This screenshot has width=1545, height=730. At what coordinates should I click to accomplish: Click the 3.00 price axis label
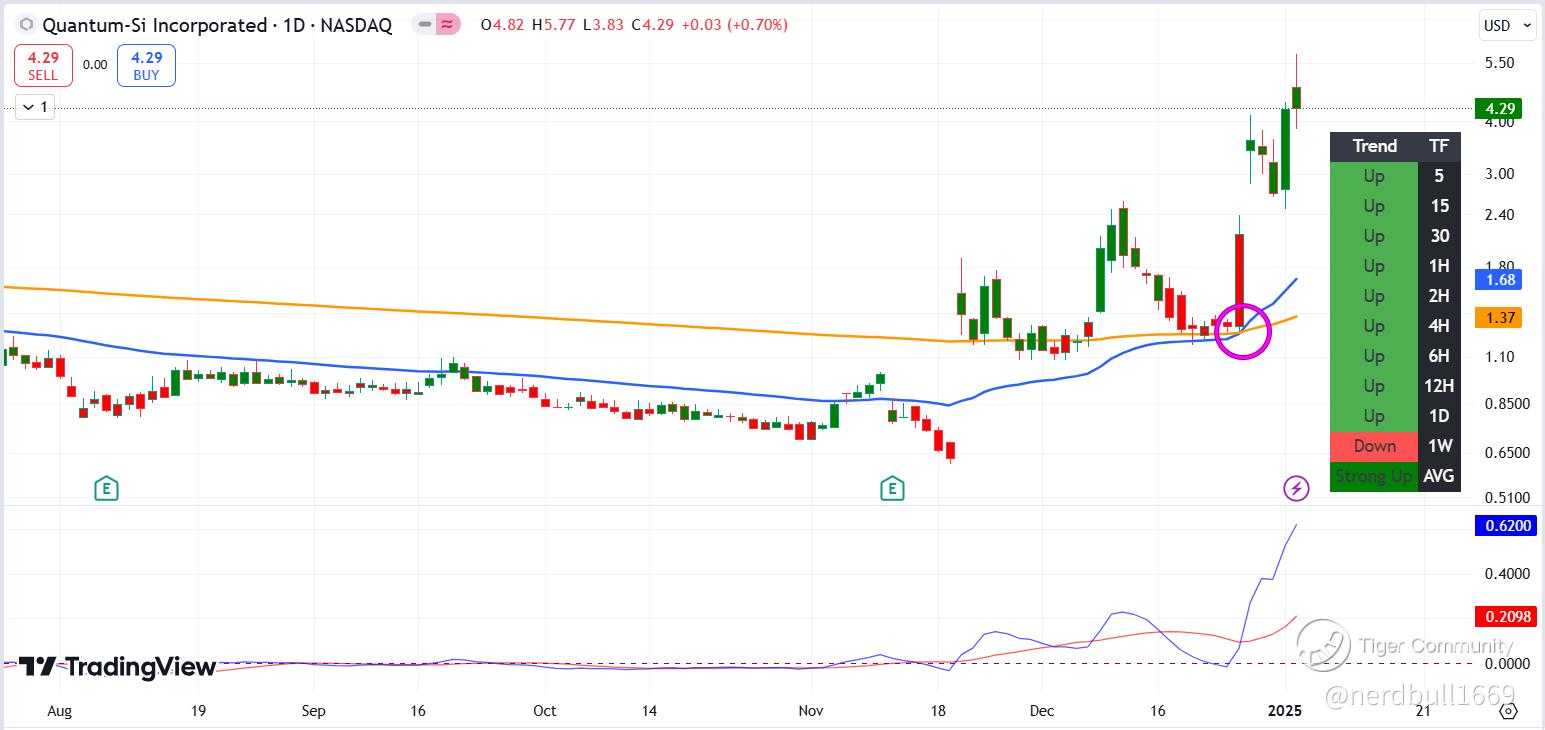1499,173
